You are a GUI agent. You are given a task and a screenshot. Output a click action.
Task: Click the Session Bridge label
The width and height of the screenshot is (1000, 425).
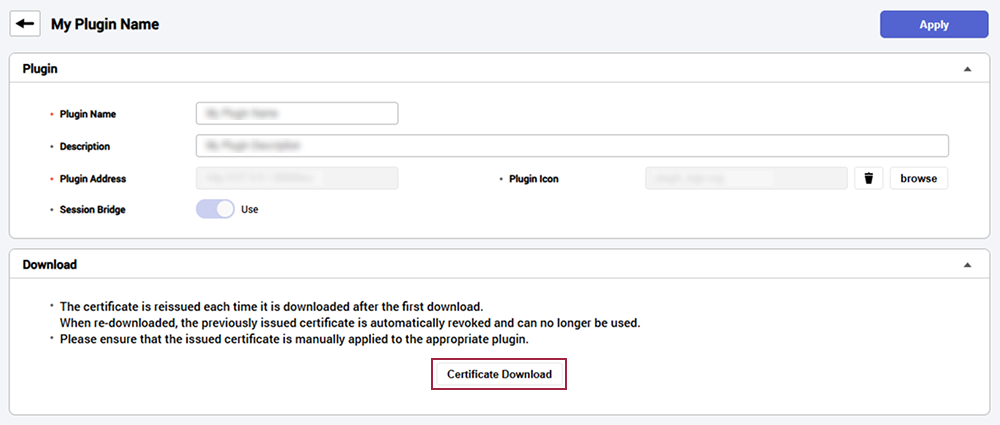[x=93, y=210]
